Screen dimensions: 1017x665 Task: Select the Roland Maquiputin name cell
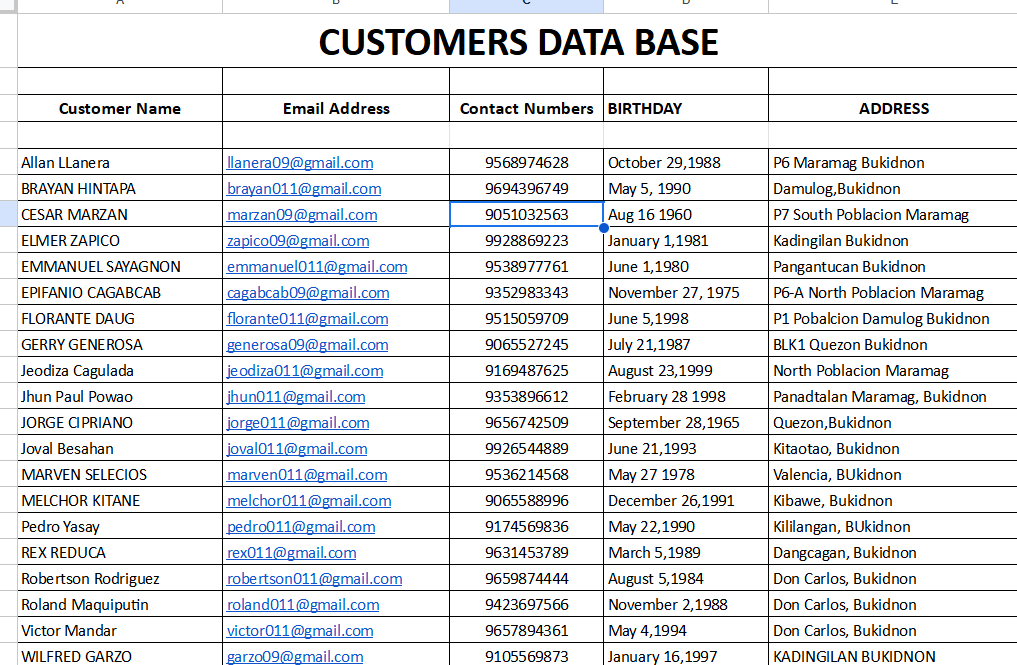tap(120, 603)
